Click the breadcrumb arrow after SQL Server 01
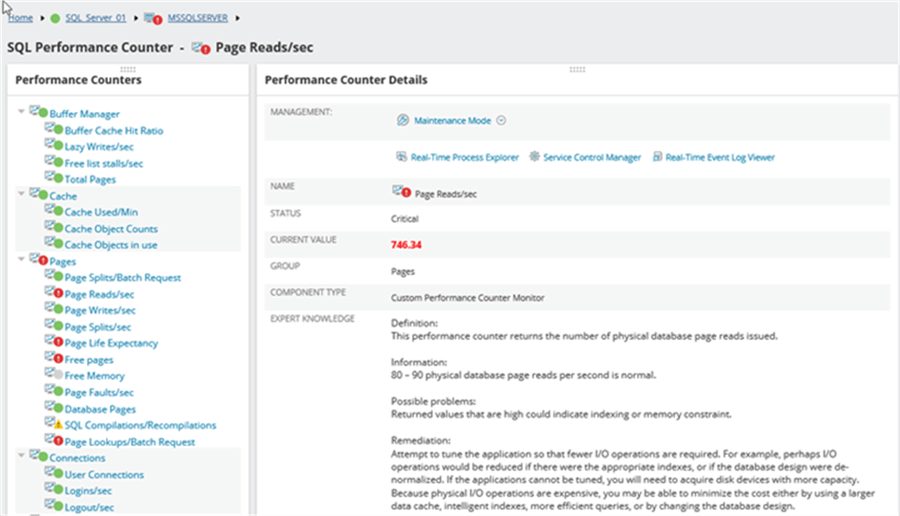The width and height of the screenshot is (900, 516). (135, 18)
